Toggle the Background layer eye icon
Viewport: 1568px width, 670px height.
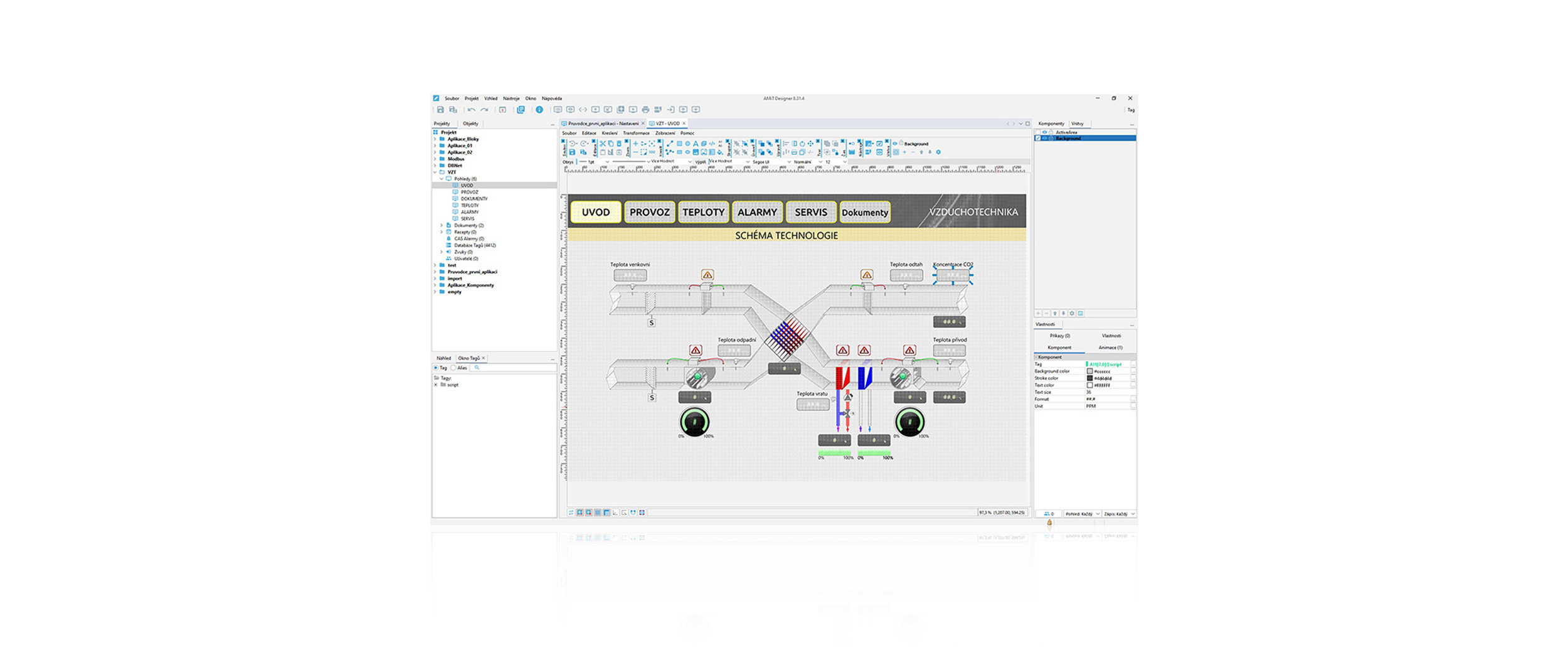point(1045,138)
